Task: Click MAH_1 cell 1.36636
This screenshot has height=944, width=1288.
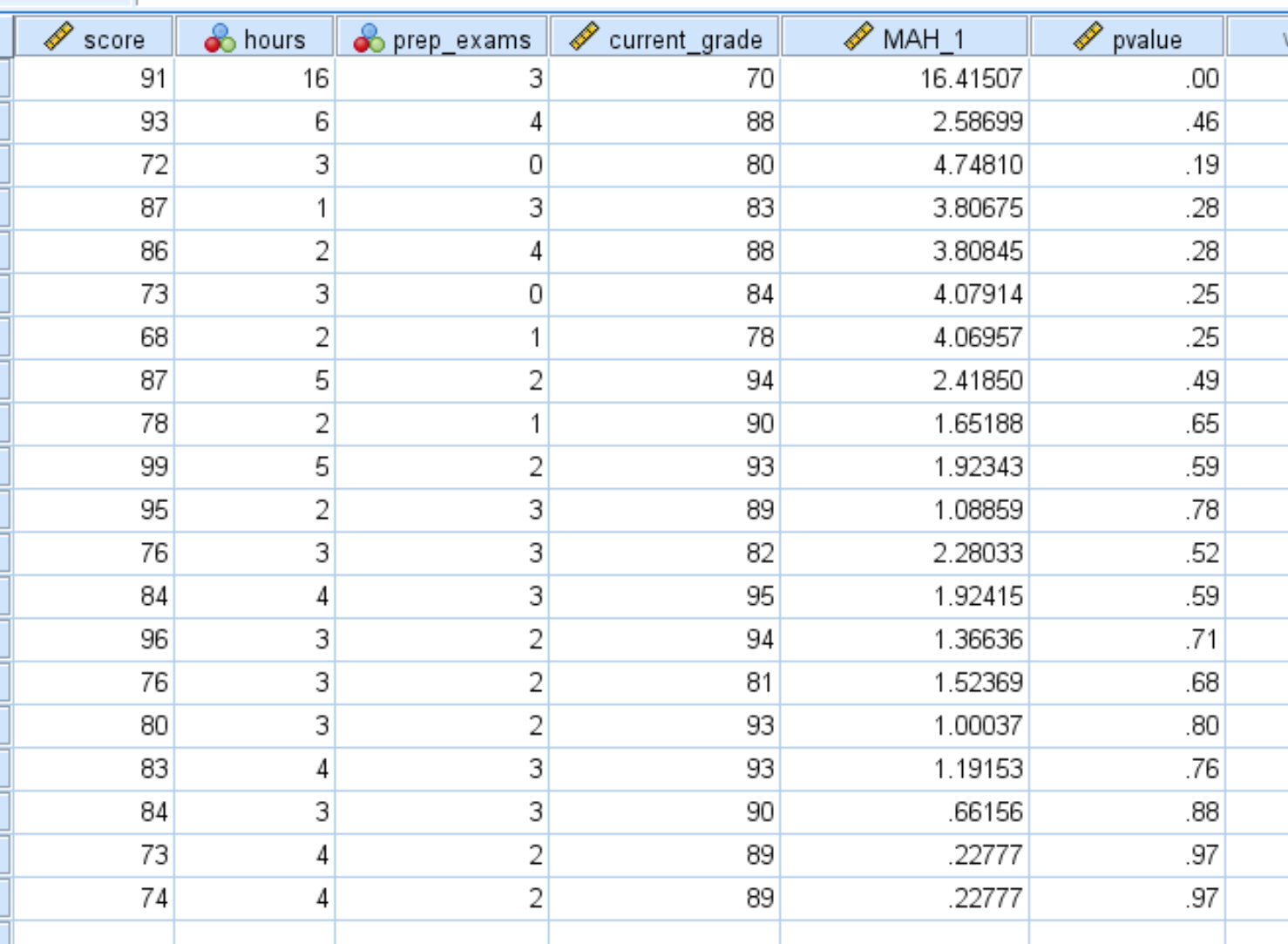Action: pyautogui.click(x=905, y=639)
